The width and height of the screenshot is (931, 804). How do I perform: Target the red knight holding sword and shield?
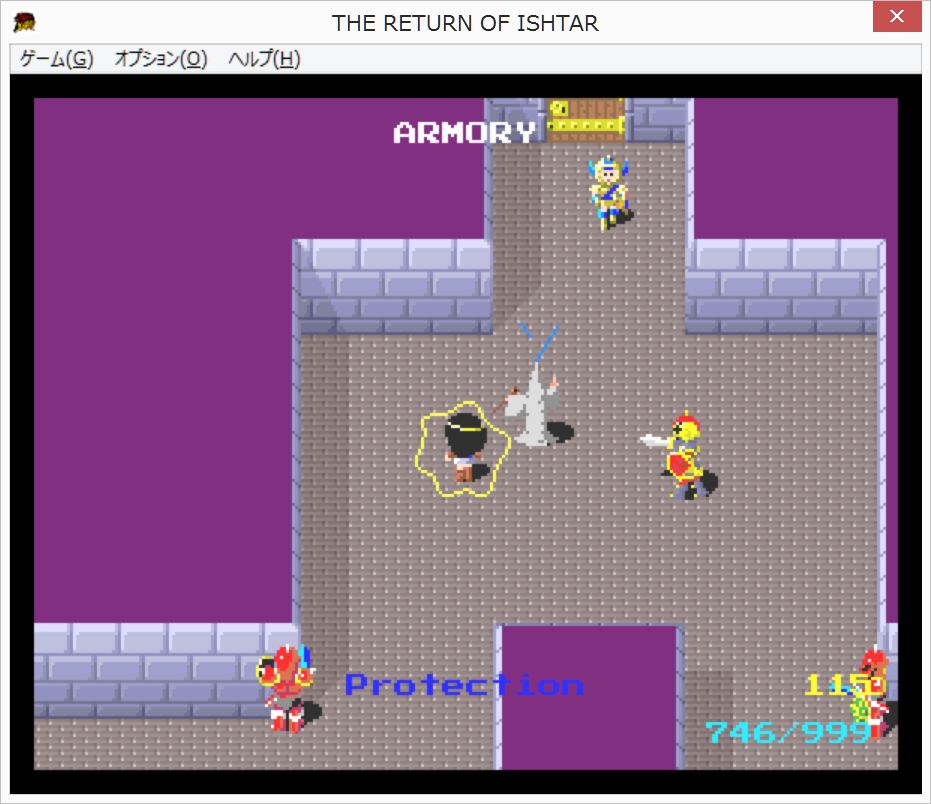click(x=684, y=457)
